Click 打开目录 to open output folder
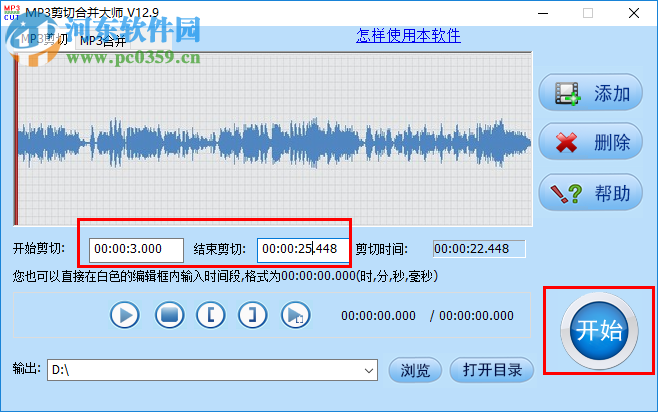 [x=492, y=370]
